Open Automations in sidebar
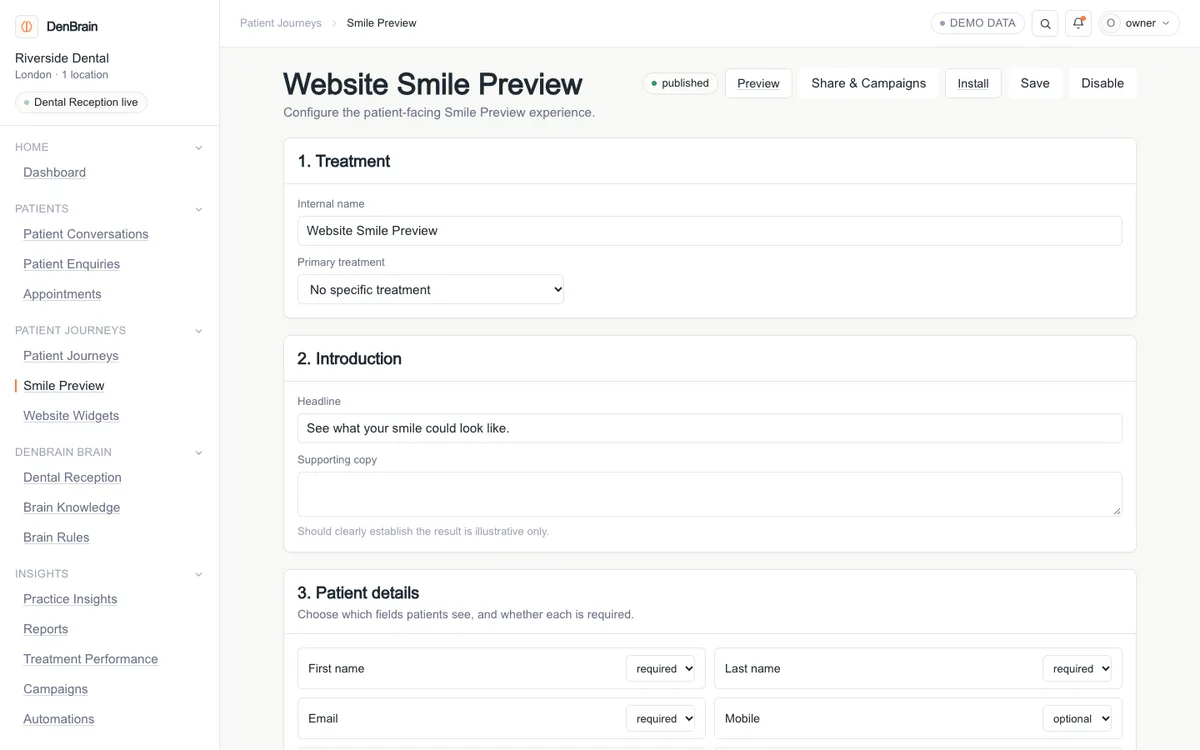Viewport: 1200px width, 750px height. click(59, 719)
